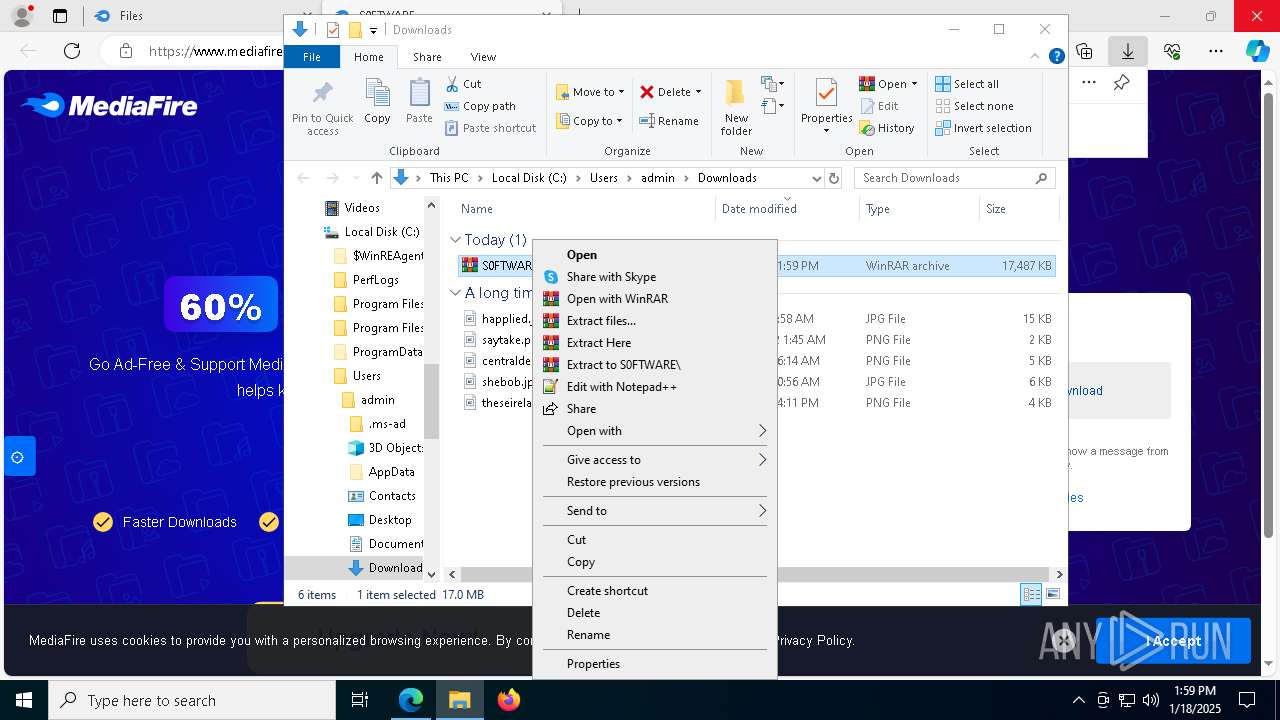Click the Edge Downloads toolbar icon
The height and width of the screenshot is (720, 1280).
[x=1128, y=50]
